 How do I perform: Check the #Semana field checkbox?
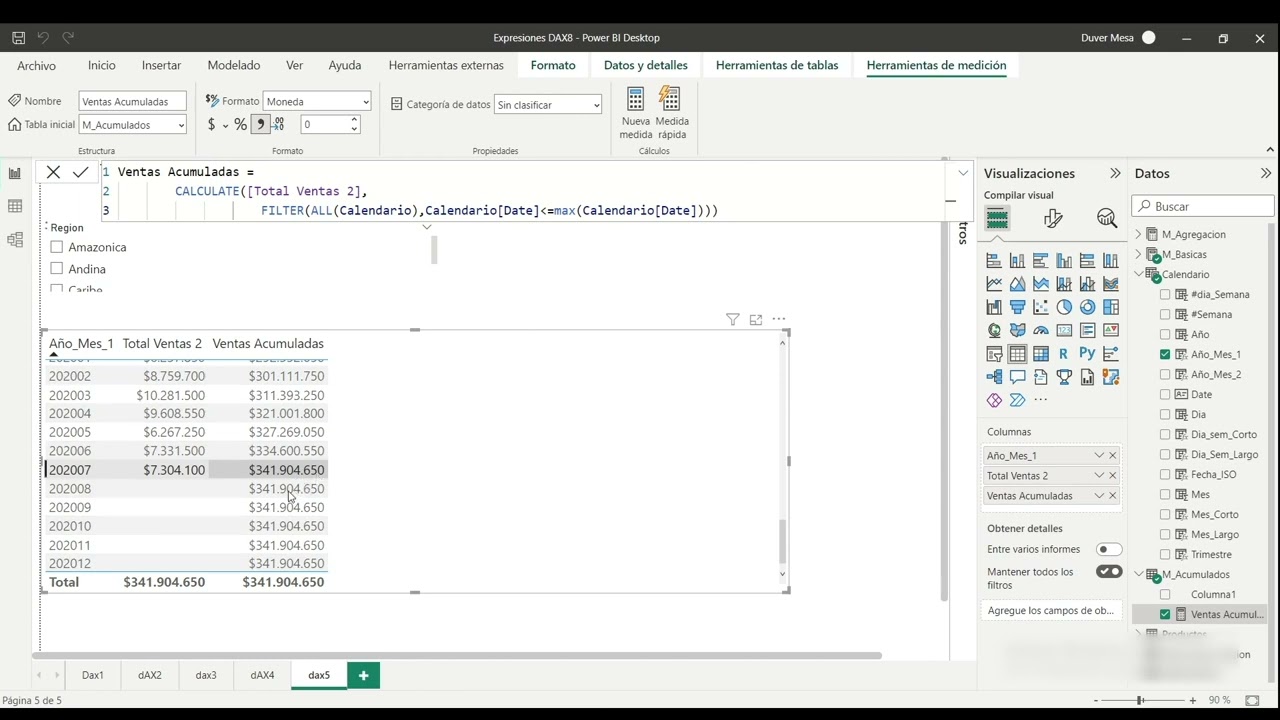(1165, 314)
